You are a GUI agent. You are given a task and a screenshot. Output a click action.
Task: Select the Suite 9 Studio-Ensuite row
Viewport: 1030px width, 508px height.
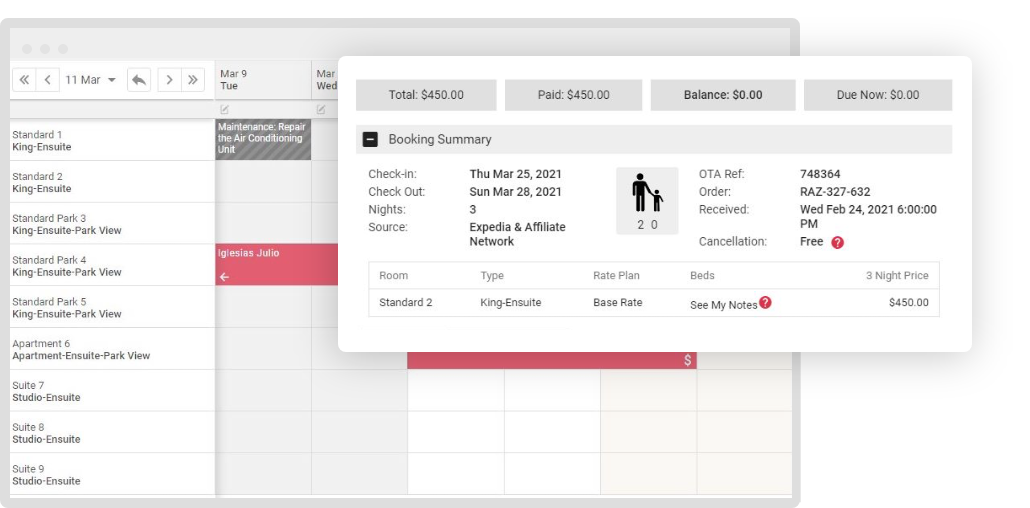[112, 474]
